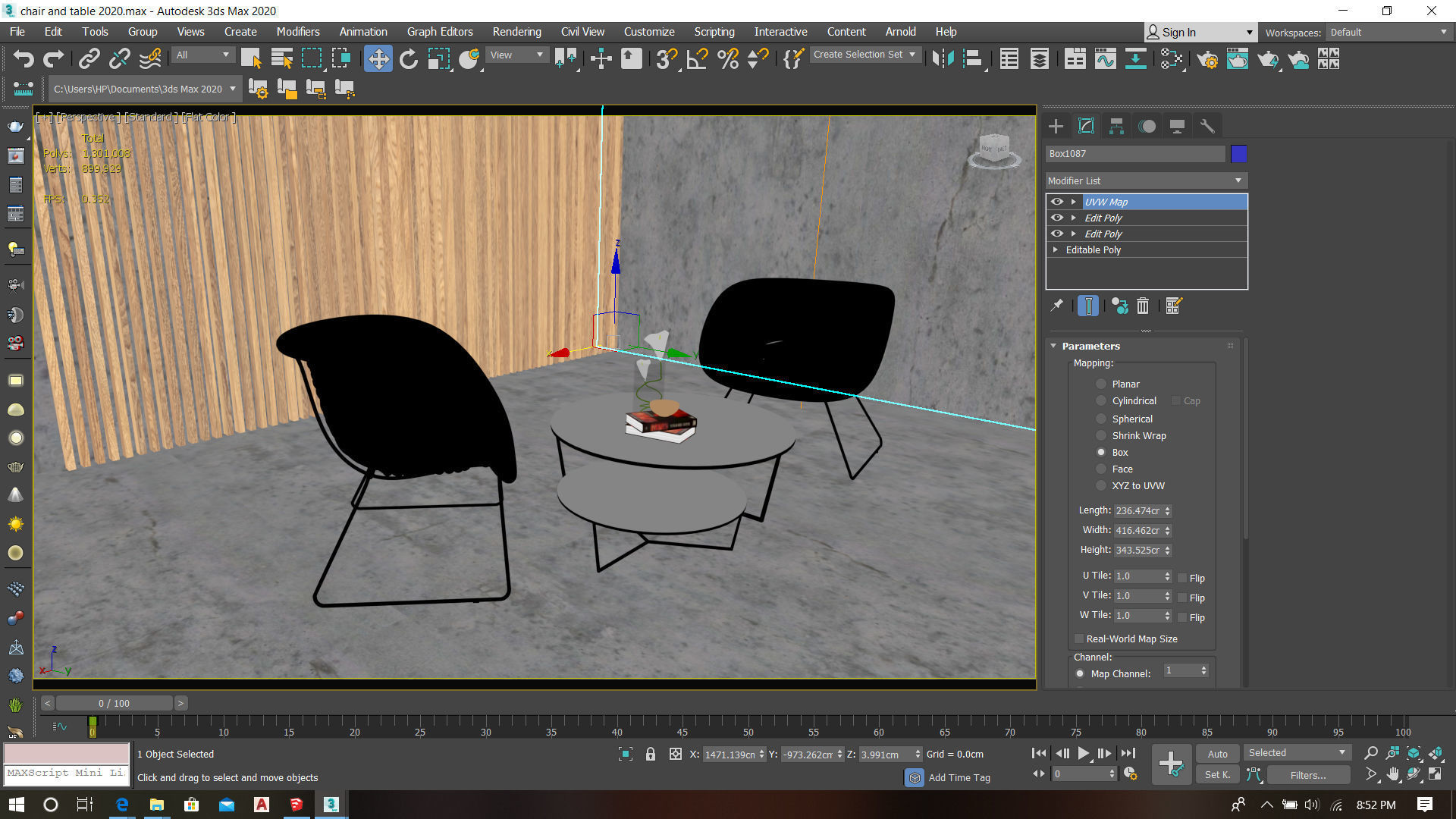Open the Rendering menu
1456x819 pixels.
tap(516, 32)
